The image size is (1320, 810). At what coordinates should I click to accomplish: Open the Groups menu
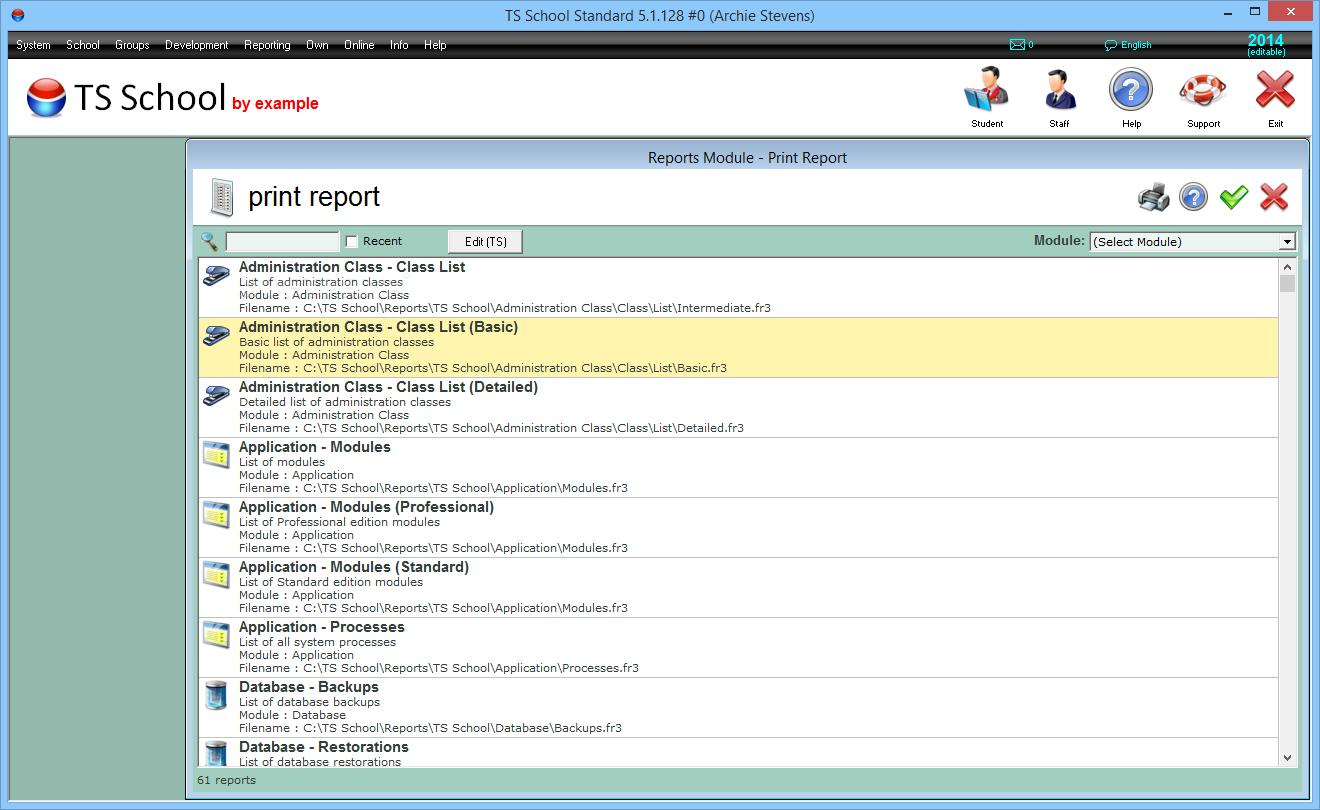pos(132,45)
